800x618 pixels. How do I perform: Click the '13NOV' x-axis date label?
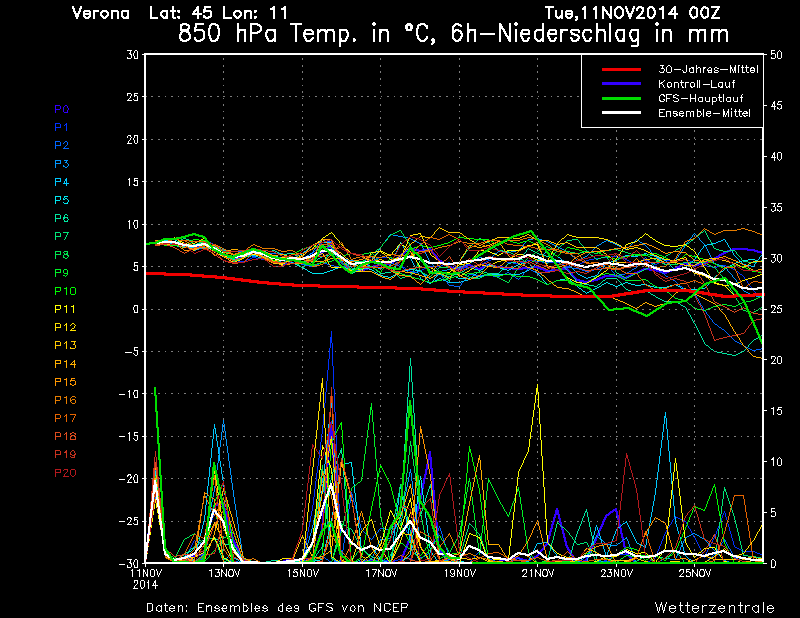tap(224, 574)
